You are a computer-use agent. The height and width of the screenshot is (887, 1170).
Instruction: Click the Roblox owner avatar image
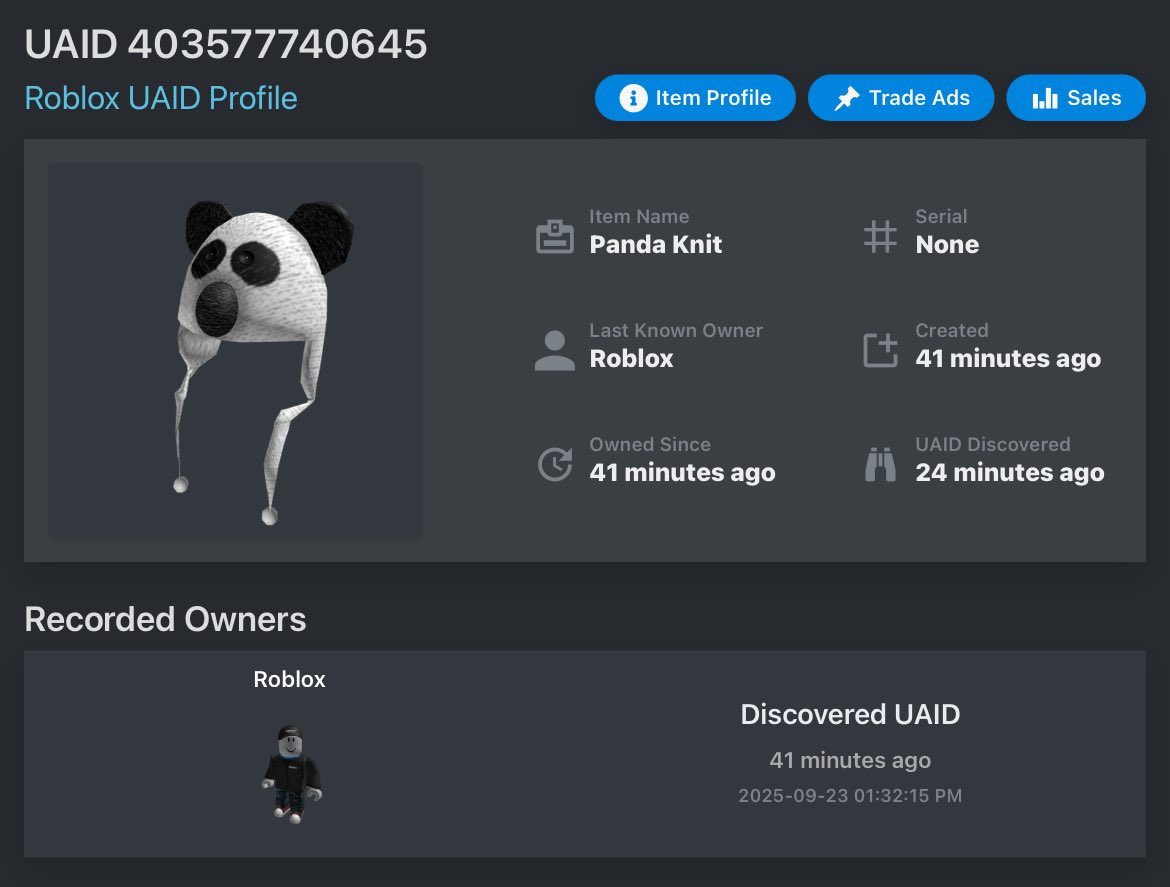[292, 774]
